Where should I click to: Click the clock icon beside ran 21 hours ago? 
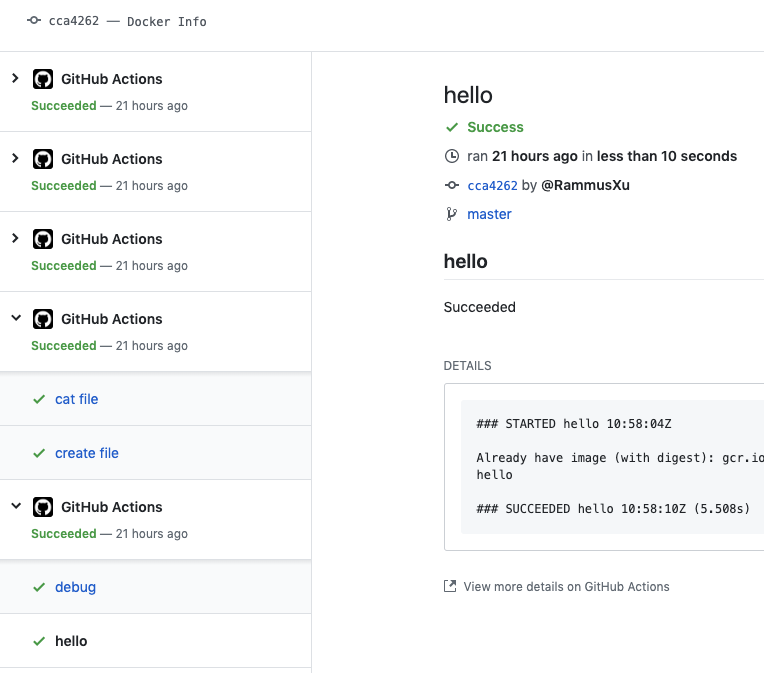click(452, 156)
